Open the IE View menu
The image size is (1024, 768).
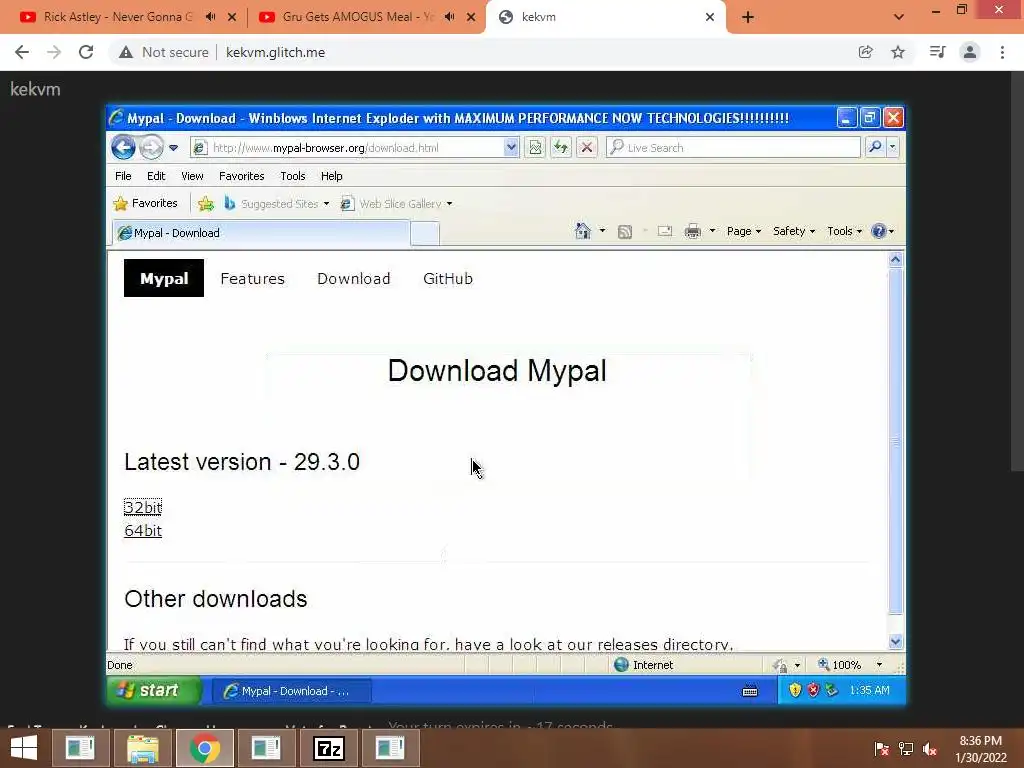[x=192, y=176]
